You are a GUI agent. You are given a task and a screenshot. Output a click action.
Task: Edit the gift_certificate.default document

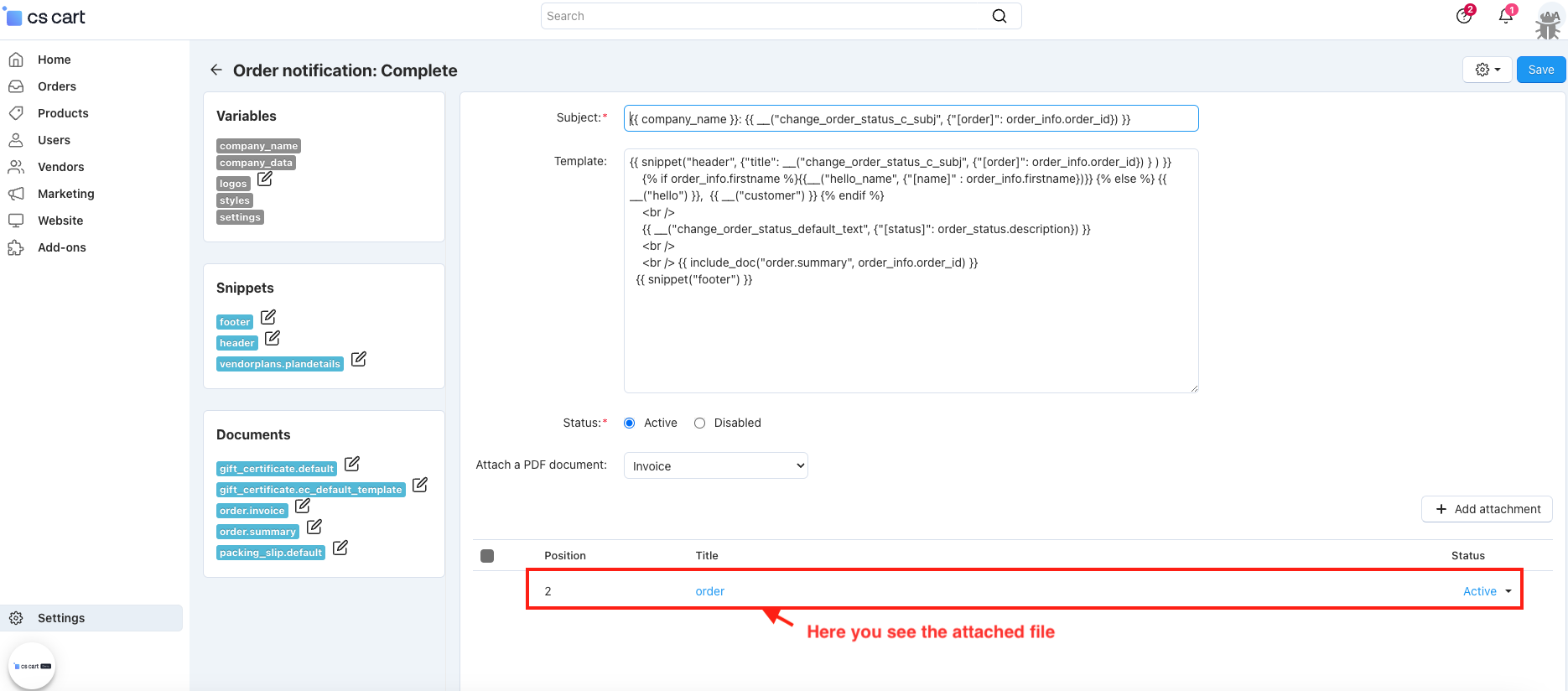pyautogui.click(x=352, y=464)
